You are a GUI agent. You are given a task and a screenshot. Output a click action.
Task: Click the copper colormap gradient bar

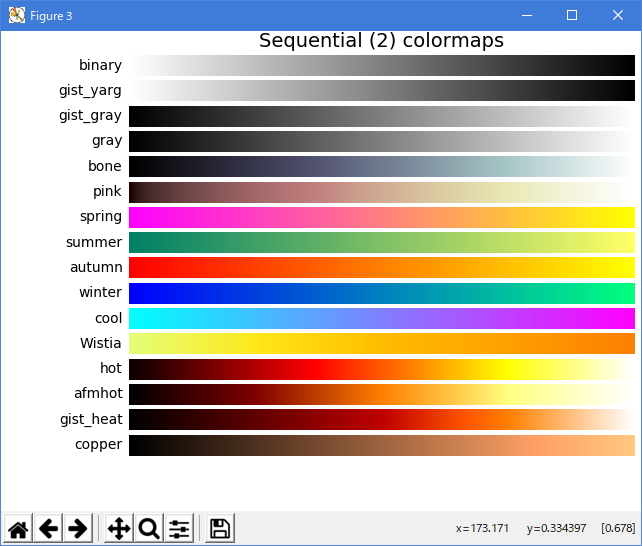(382, 445)
